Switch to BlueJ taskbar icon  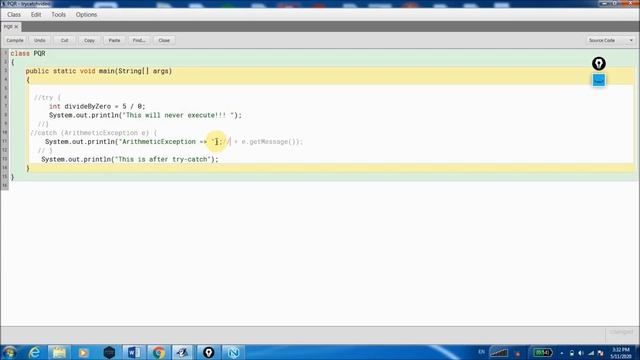[x=183, y=352]
